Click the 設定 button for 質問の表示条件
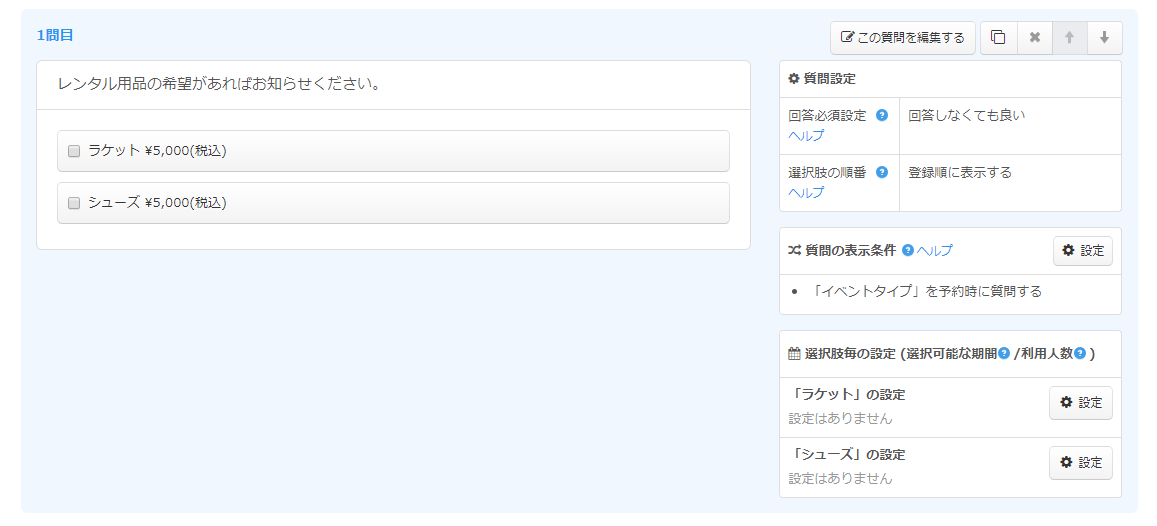 pyautogui.click(x=1082, y=251)
